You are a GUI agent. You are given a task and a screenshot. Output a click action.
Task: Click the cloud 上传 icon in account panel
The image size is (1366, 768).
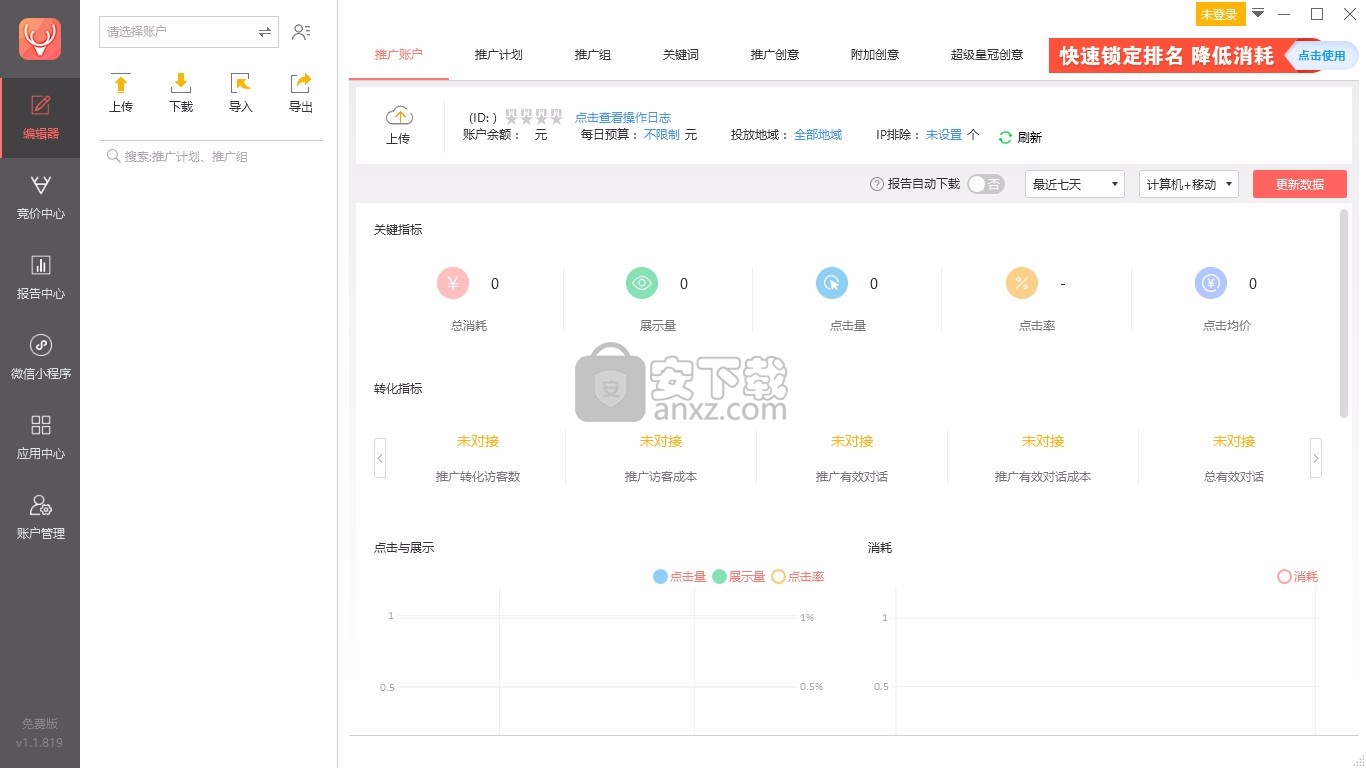pos(398,116)
